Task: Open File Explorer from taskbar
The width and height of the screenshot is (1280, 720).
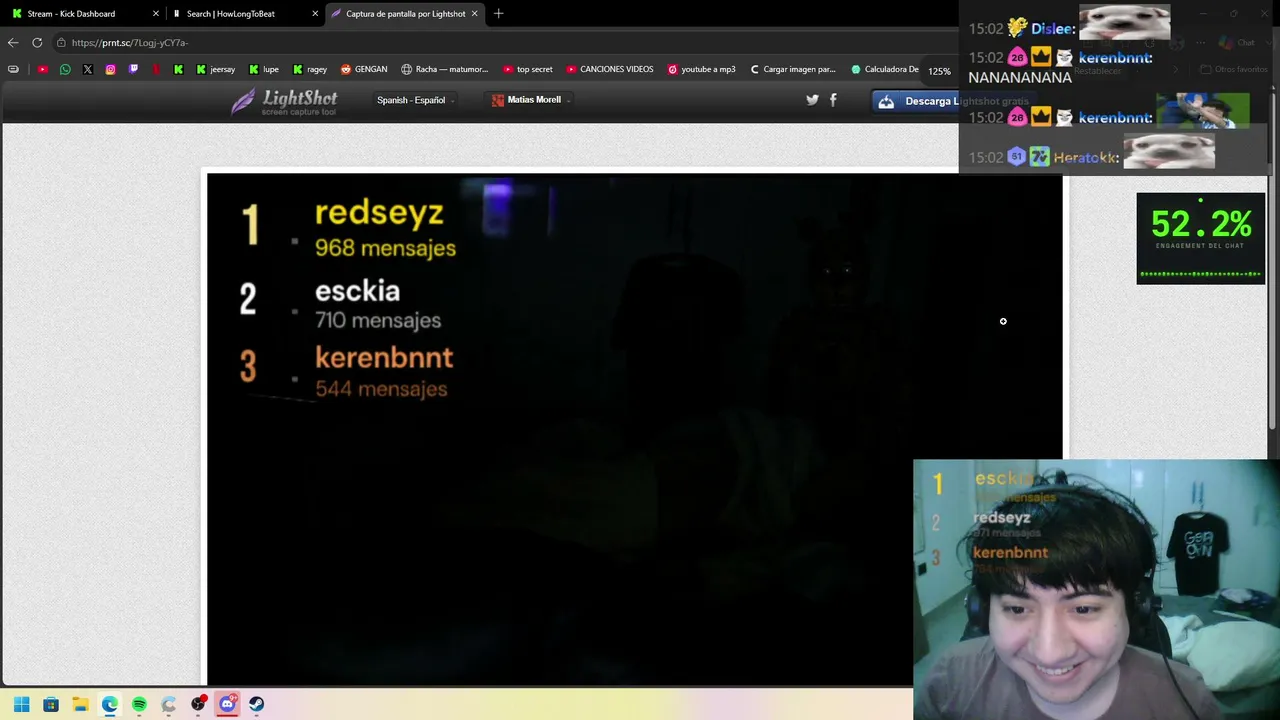Action: tap(80, 704)
